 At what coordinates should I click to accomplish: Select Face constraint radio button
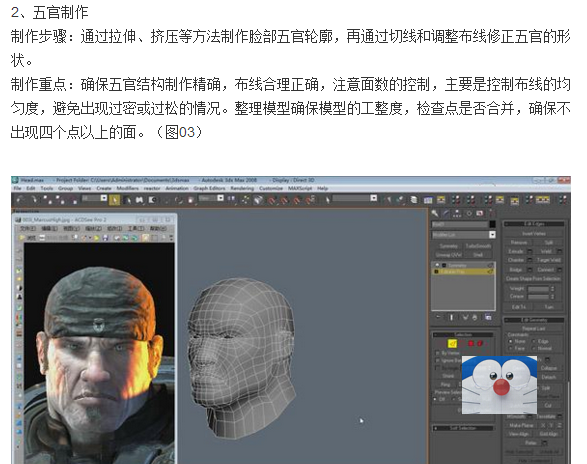point(511,348)
